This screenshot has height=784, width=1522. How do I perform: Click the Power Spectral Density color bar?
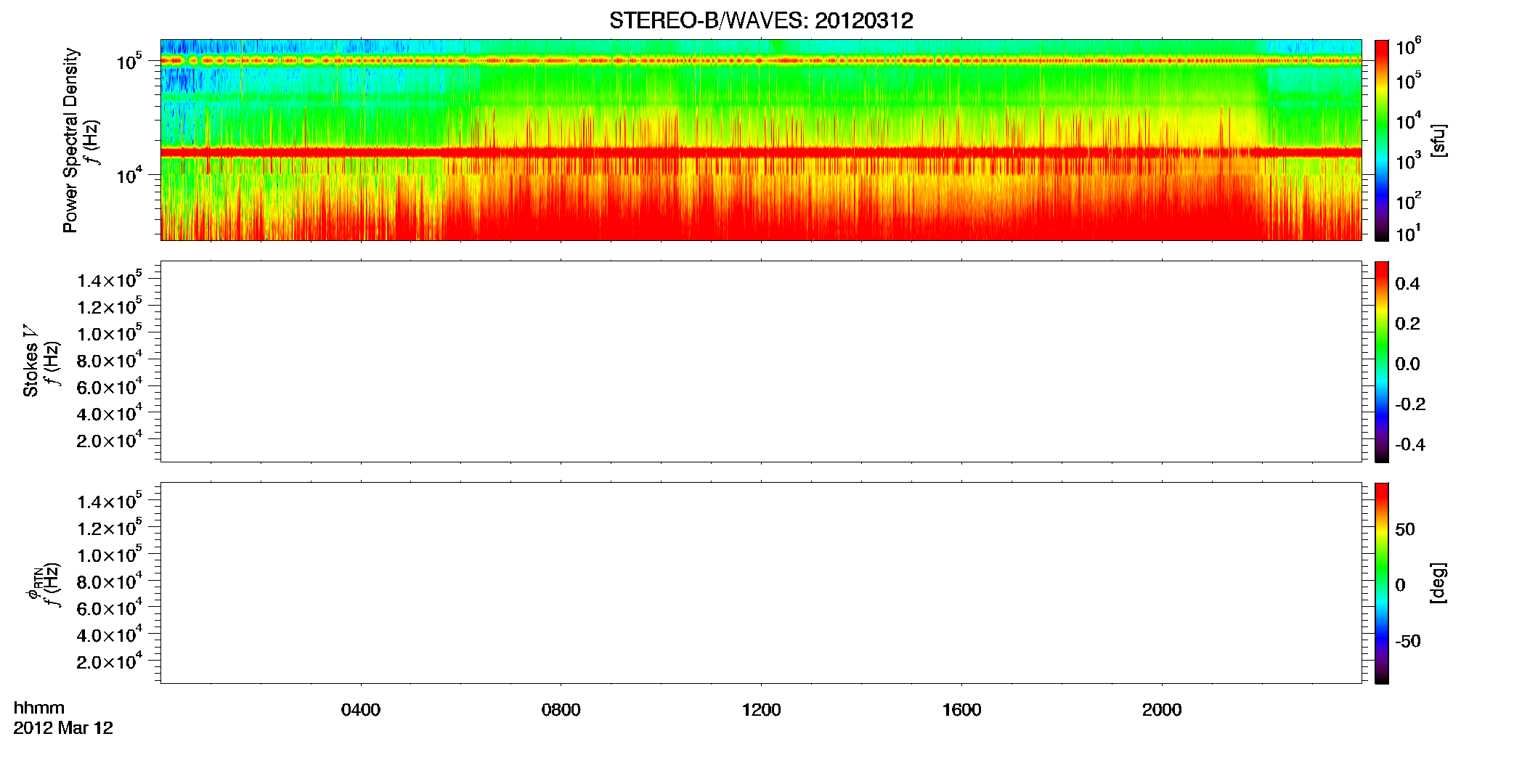coord(1382,140)
